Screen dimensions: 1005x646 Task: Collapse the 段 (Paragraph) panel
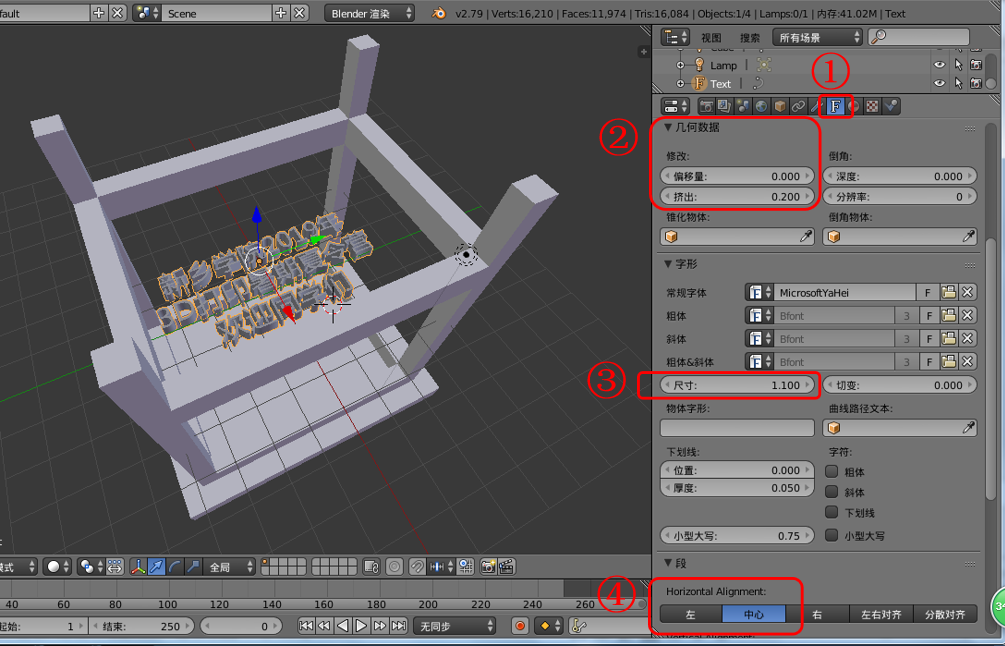click(668, 563)
